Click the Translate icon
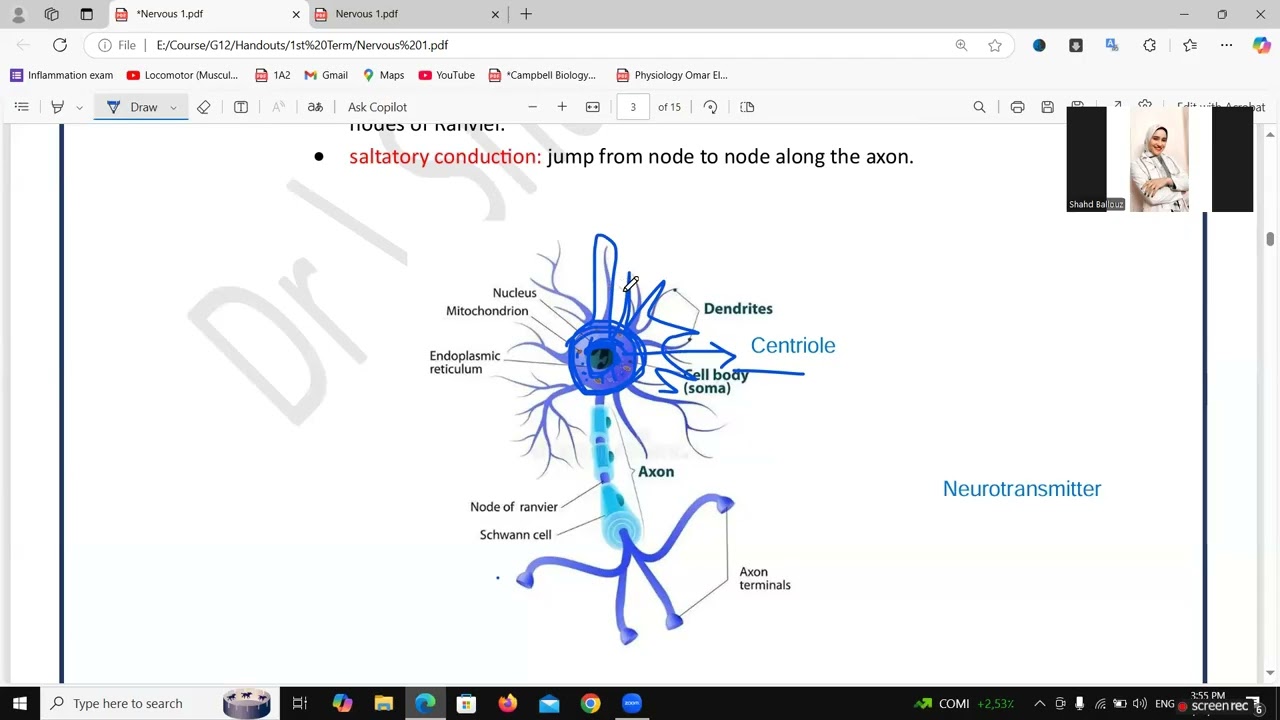Screen dimensions: 1280x720 click(315, 107)
